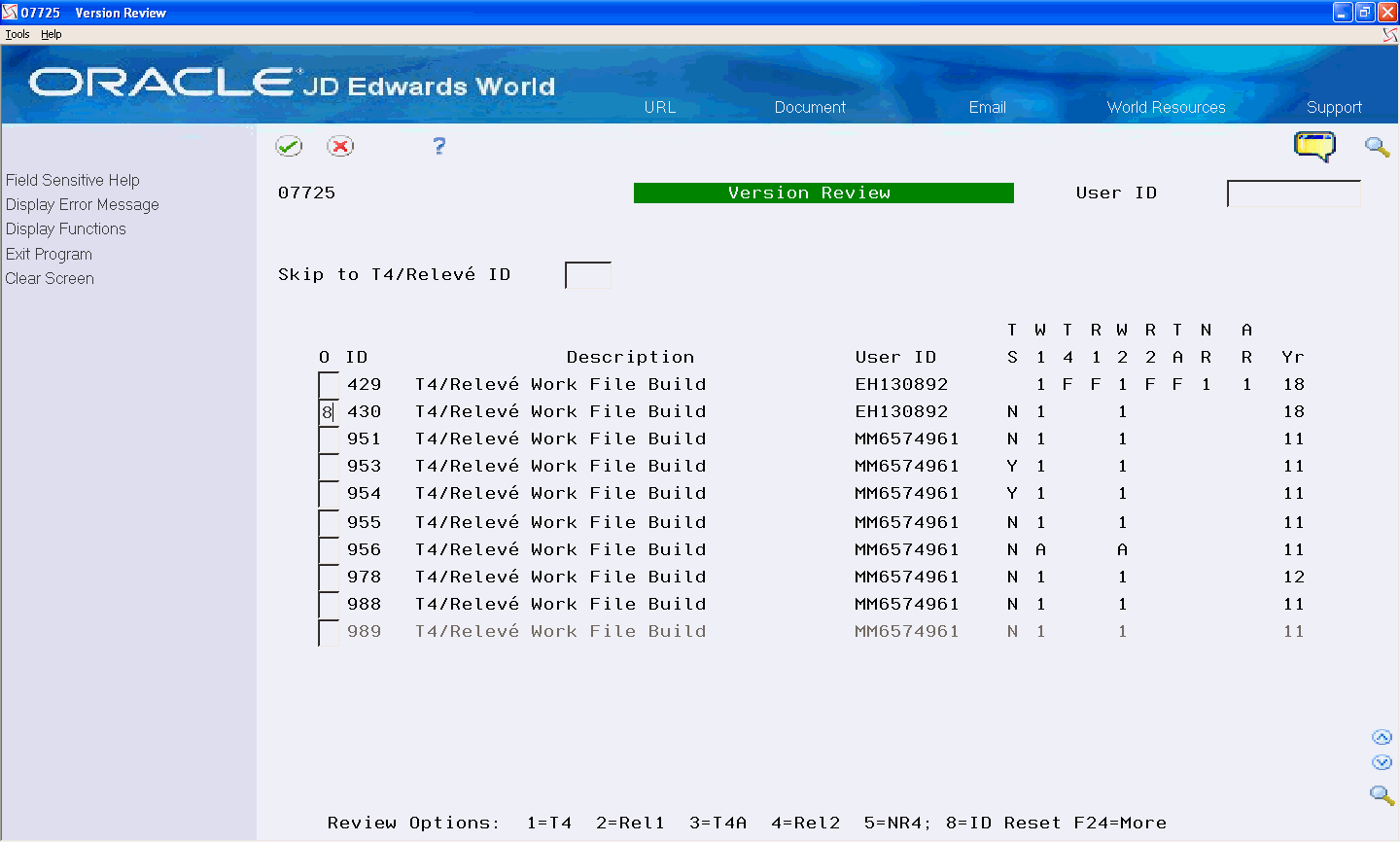
Task: Open the yellow chat message icon
Action: (1314, 147)
